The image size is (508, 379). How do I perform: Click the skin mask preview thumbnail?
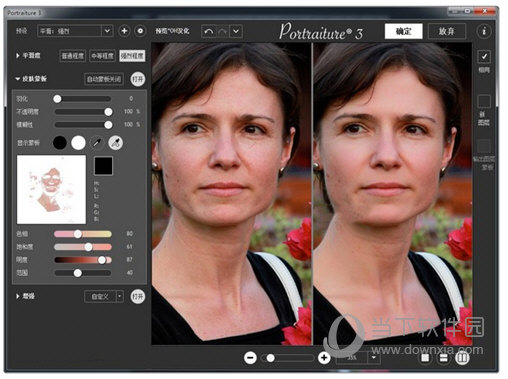(x=51, y=189)
